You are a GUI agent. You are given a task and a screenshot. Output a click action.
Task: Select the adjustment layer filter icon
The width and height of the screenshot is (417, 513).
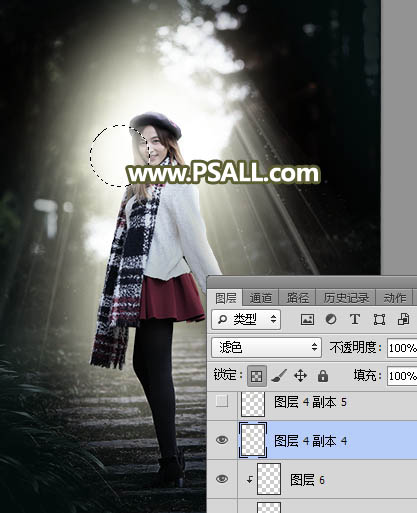pyautogui.click(x=331, y=319)
